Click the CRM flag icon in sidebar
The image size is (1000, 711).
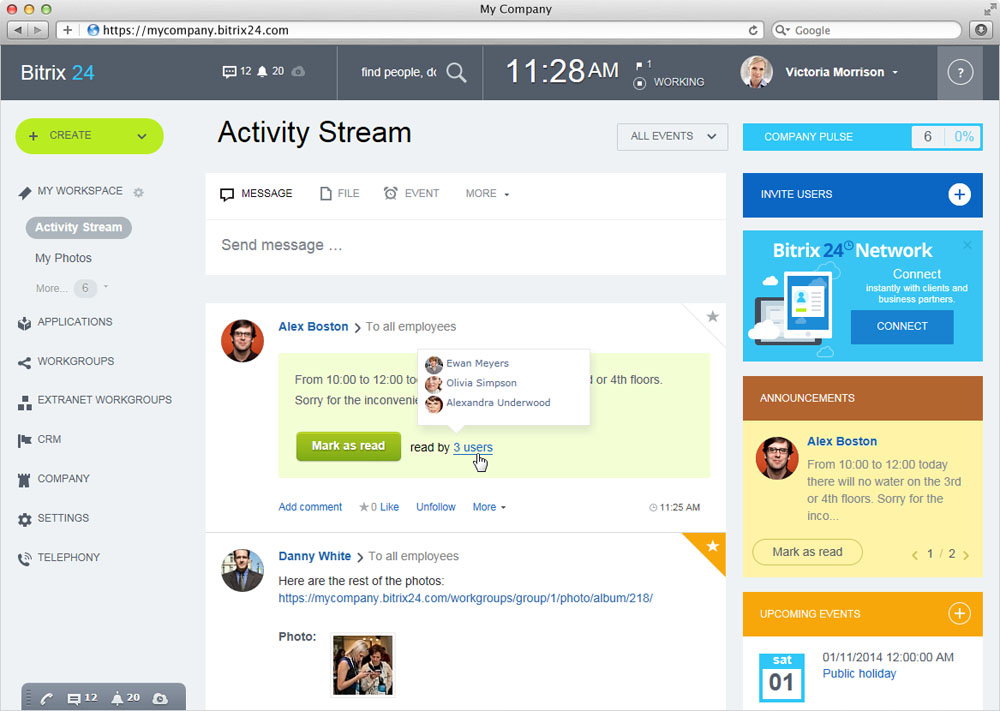pos(24,441)
